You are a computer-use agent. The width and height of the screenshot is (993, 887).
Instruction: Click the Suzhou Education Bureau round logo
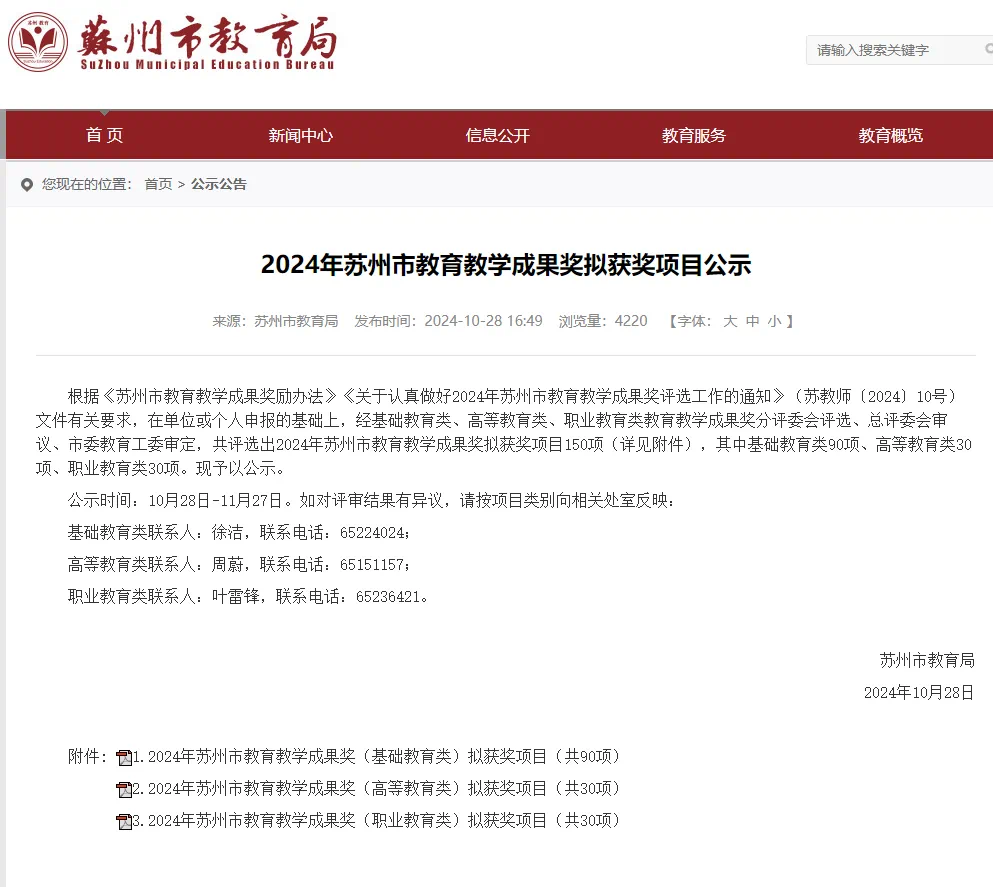coord(38,42)
